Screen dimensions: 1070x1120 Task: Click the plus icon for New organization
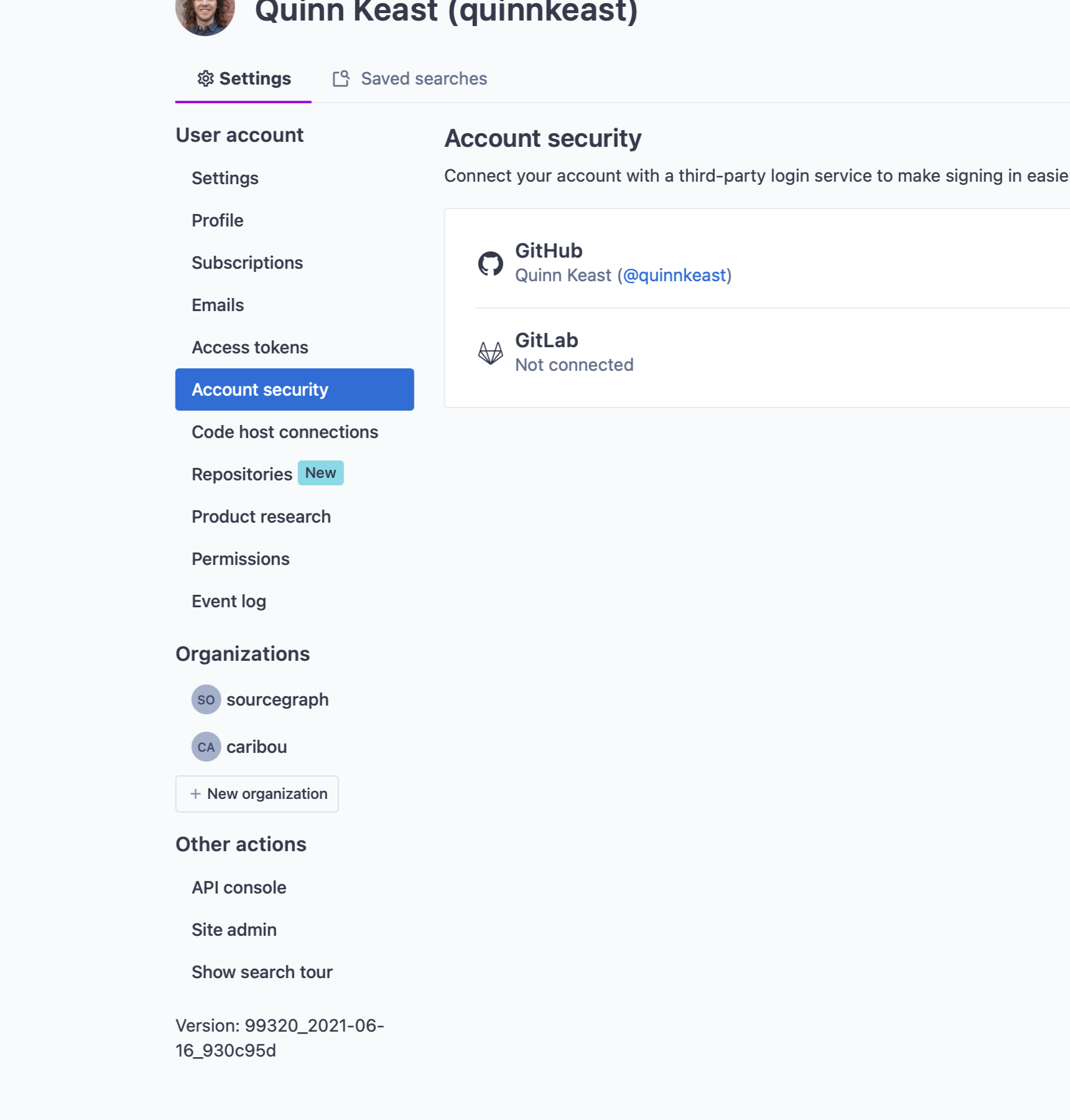(x=195, y=794)
